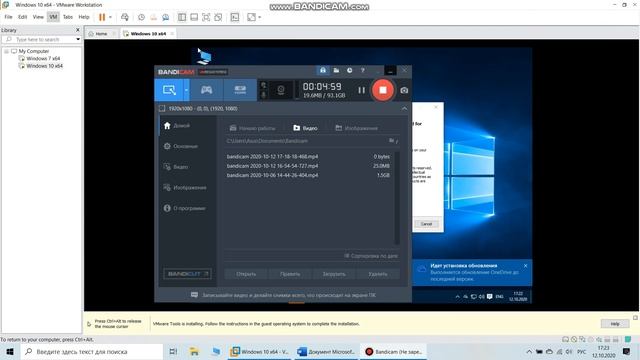Click the Play button below file list
This screenshot has width=640, height=360.
[290, 274]
